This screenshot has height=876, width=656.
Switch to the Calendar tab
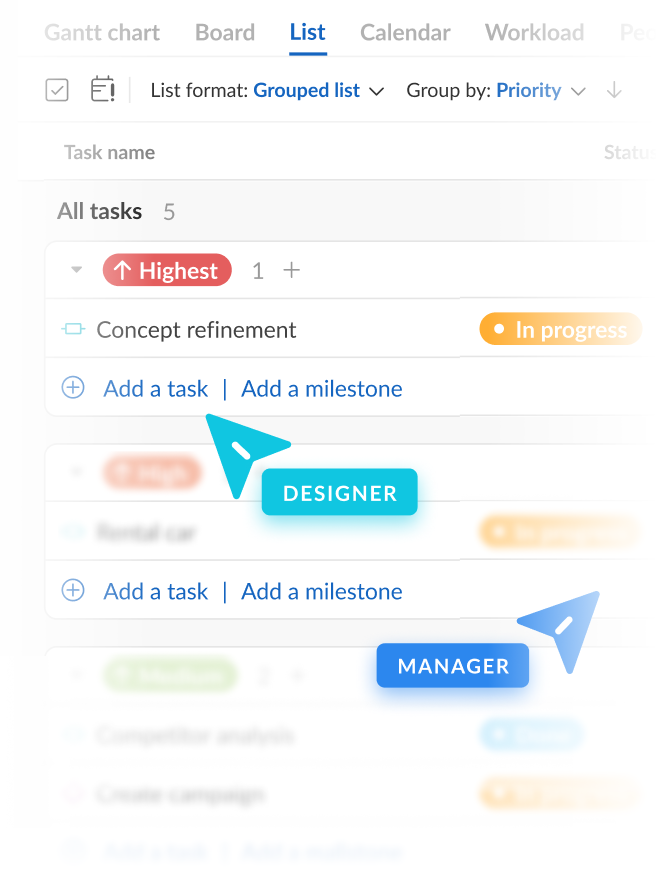pos(405,33)
